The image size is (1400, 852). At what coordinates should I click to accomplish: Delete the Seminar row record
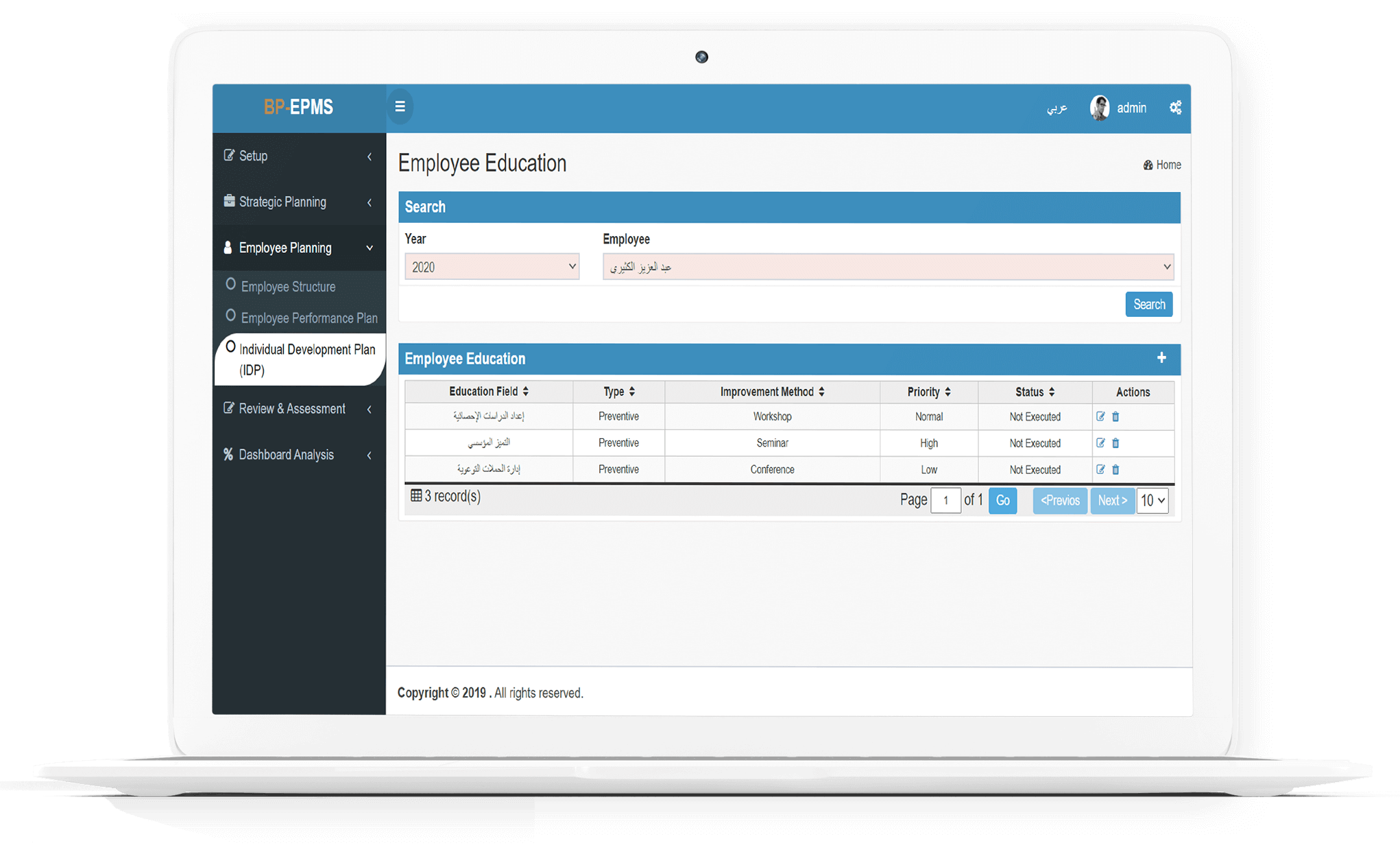coord(1115,443)
